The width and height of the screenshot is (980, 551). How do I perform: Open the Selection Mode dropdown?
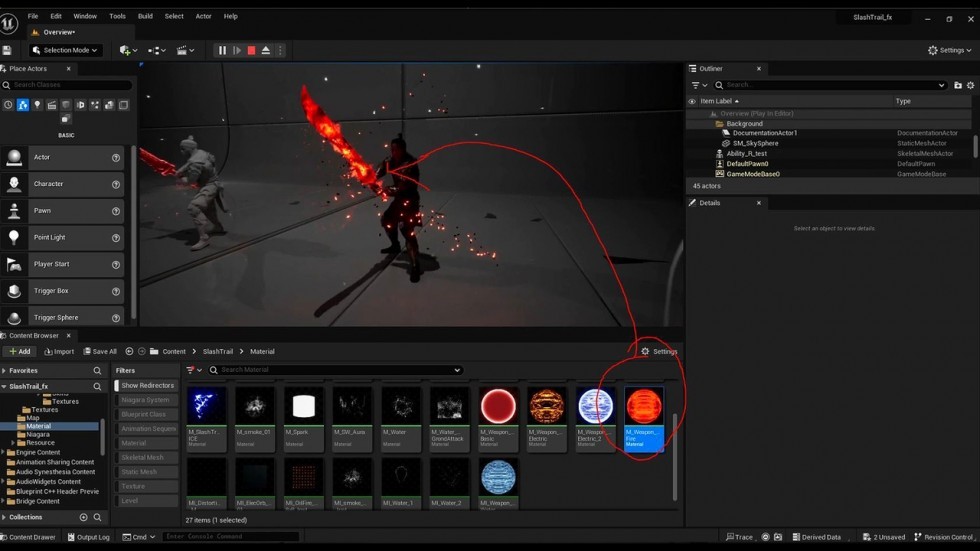[x=65, y=50]
